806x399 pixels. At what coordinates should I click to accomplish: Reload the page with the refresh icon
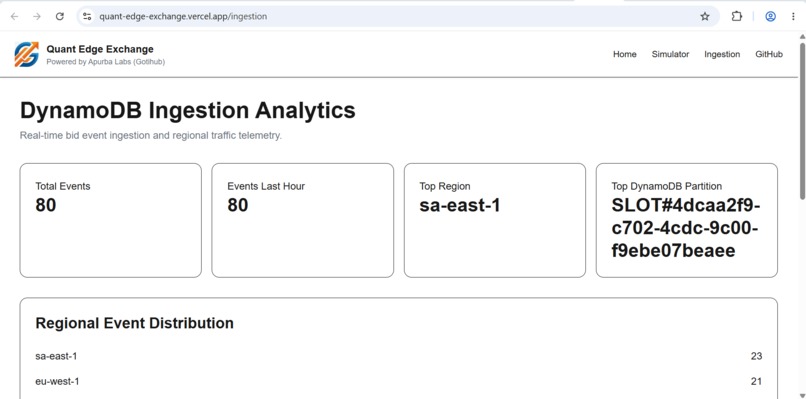(60, 16)
